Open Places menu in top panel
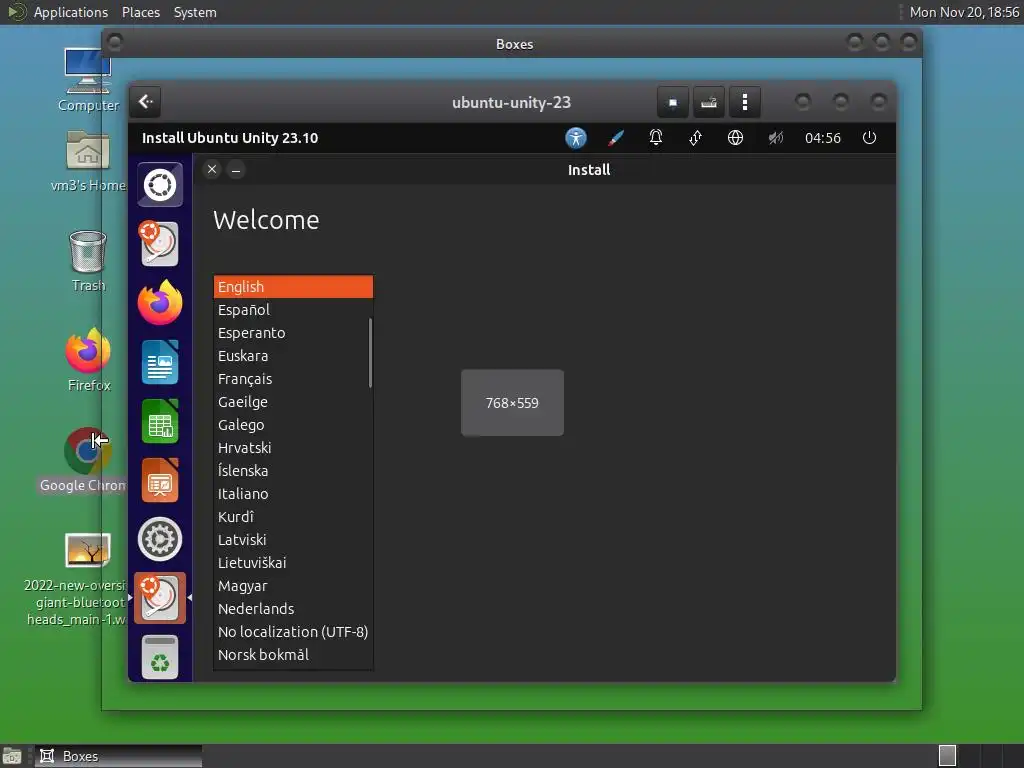This screenshot has width=1024, height=768. [x=141, y=12]
